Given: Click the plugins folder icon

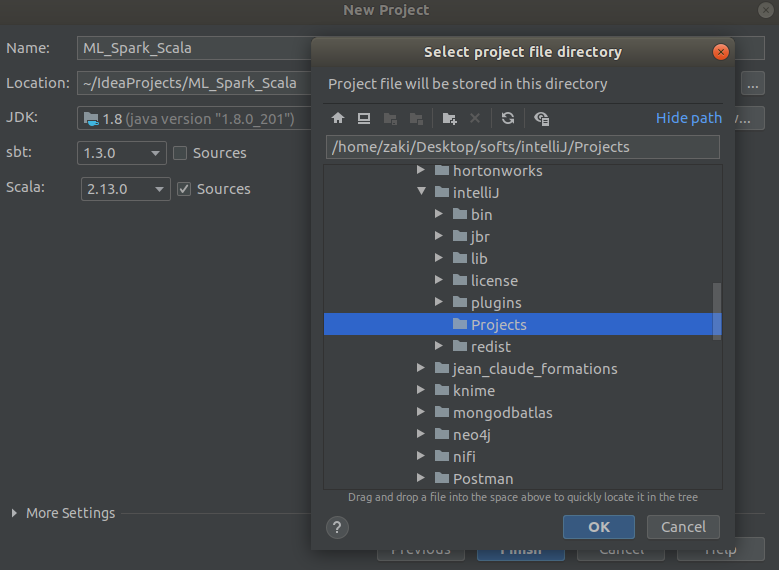Looking at the screenshot, I should click(460, 302).
